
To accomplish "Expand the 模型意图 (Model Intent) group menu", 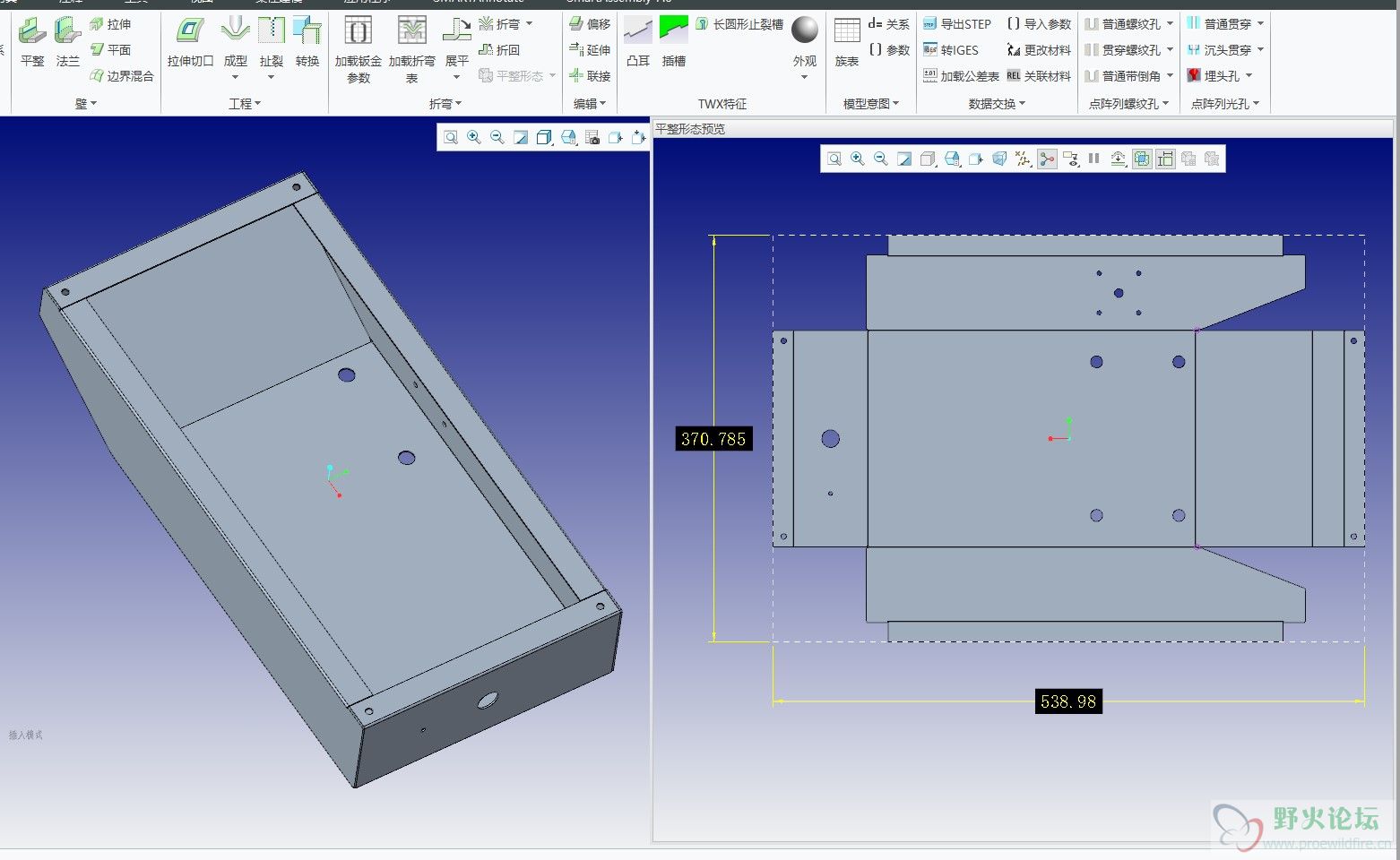I will click(871, 104).
